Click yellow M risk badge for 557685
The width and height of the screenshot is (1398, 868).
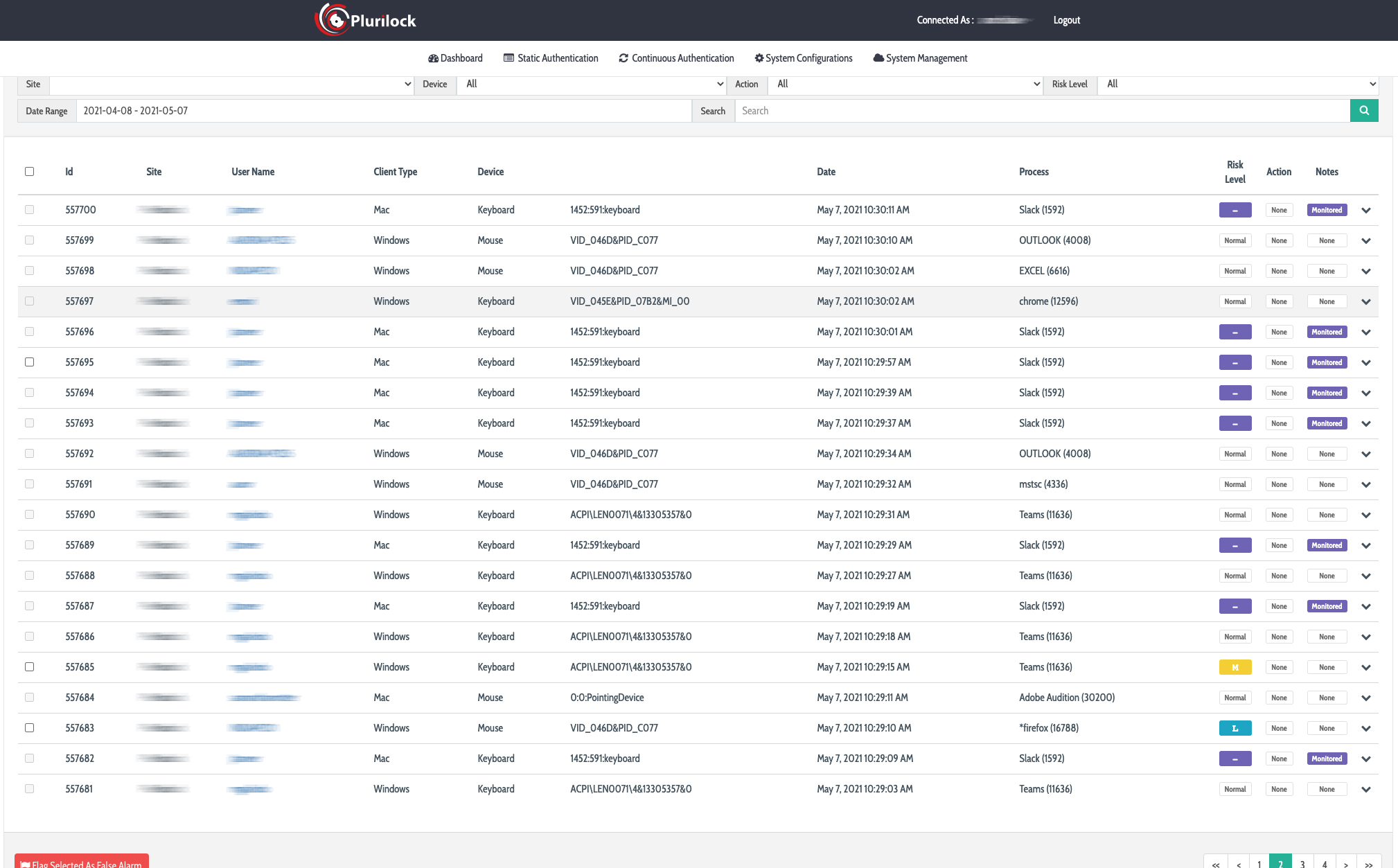pos(1235,667)
